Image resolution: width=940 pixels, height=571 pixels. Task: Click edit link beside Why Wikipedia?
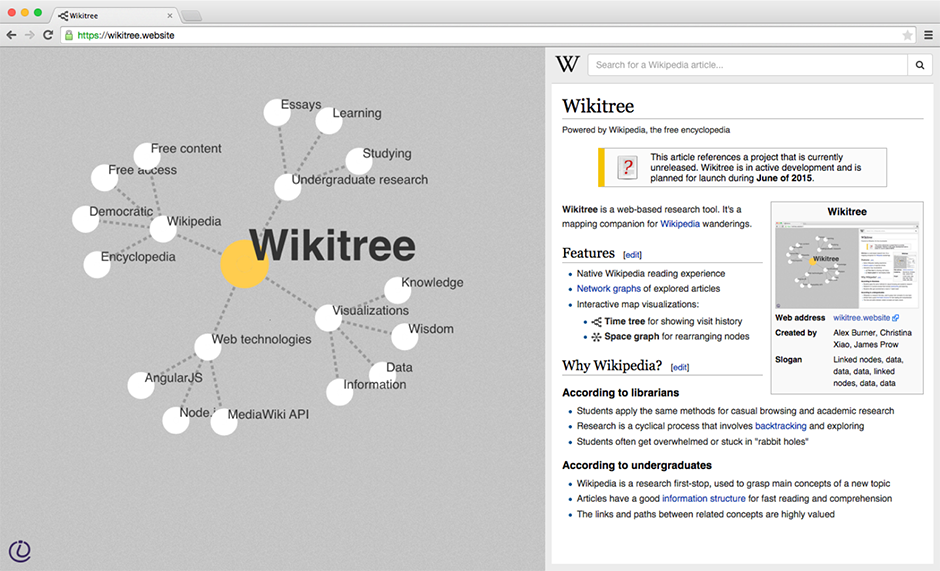click(680, 368)
